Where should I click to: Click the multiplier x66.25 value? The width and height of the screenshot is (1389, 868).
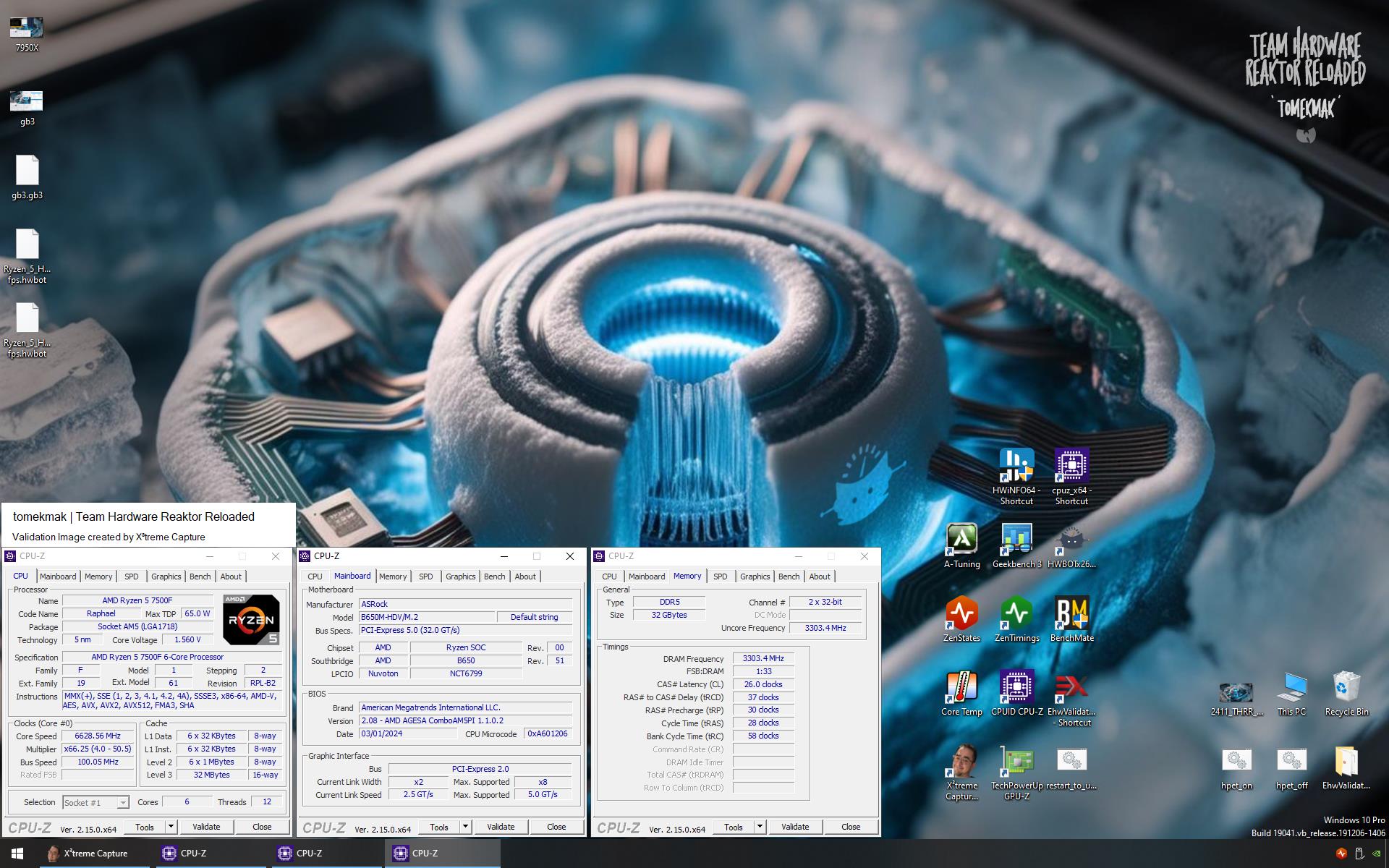[x=98, y=749]
